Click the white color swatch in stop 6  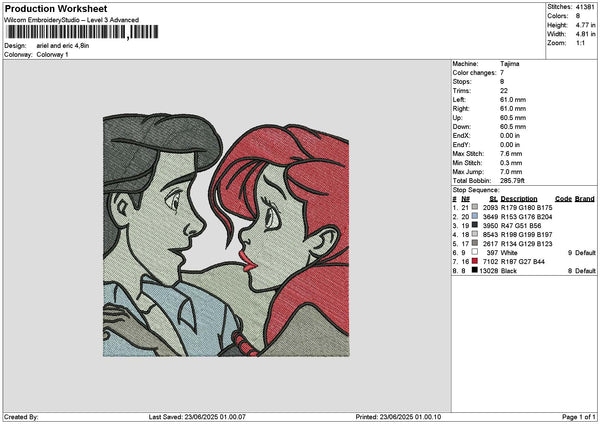475,252
